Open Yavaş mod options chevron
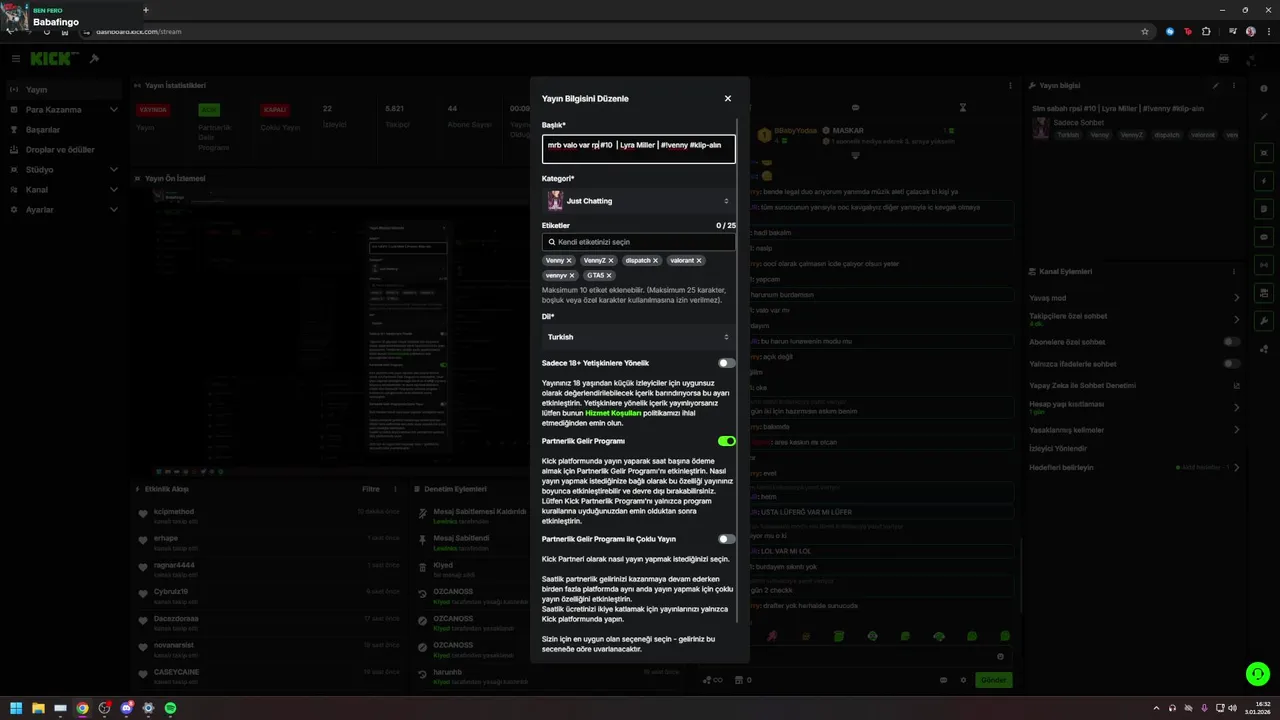 pos(1236,298)
